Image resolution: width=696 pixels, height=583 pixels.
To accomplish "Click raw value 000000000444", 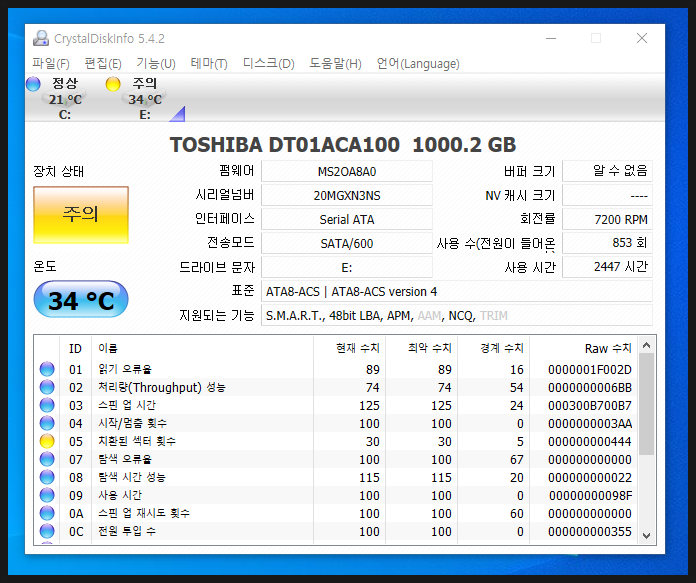I will (x=589, y=441).
